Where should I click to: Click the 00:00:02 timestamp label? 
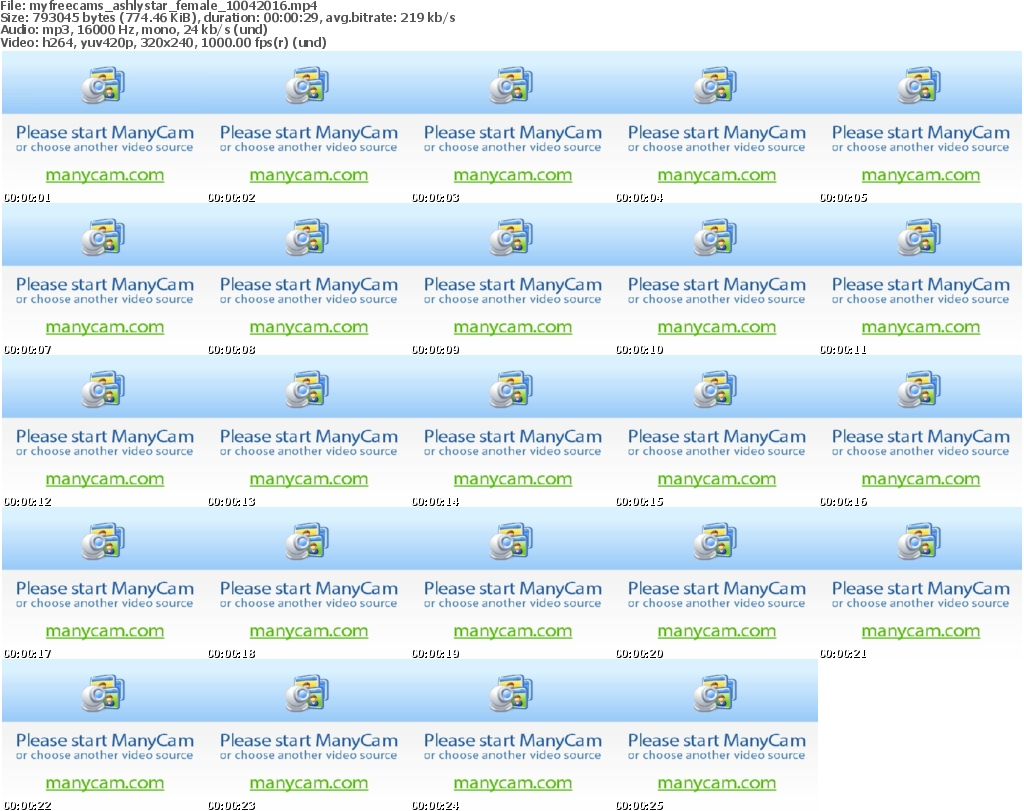coord(231,198)
